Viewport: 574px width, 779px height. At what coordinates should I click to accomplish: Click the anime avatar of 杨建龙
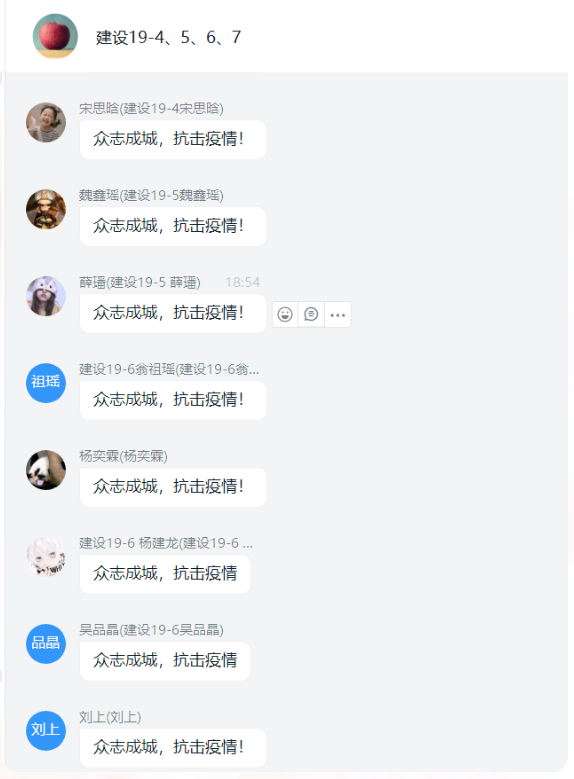46,557
